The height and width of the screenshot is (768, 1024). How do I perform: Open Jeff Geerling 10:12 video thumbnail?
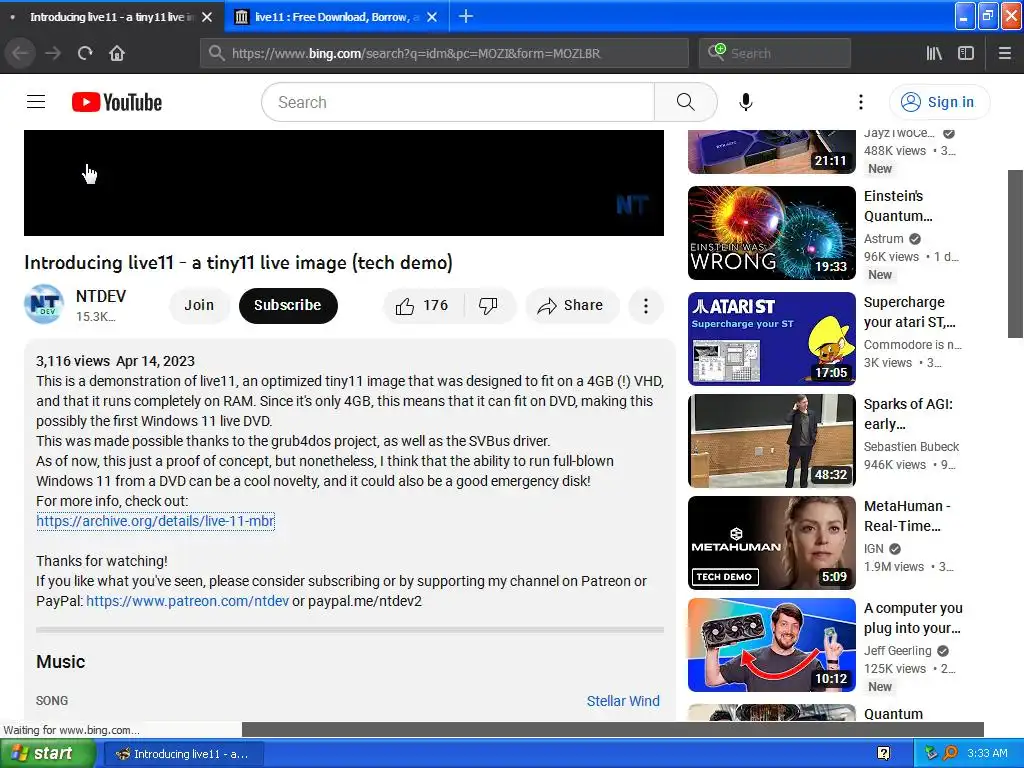click(x=771, y=645)
